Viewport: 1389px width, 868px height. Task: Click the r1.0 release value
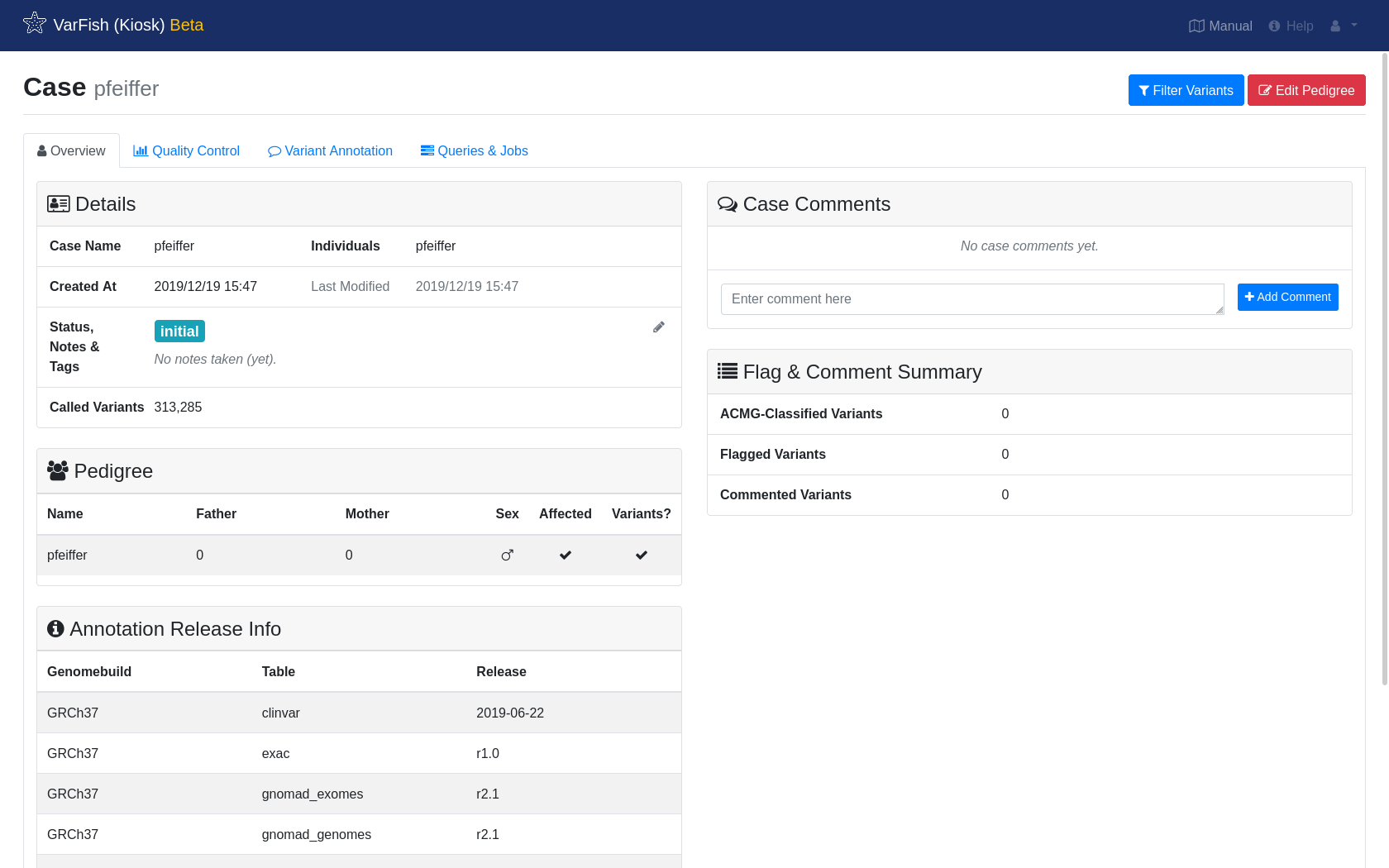488,753
